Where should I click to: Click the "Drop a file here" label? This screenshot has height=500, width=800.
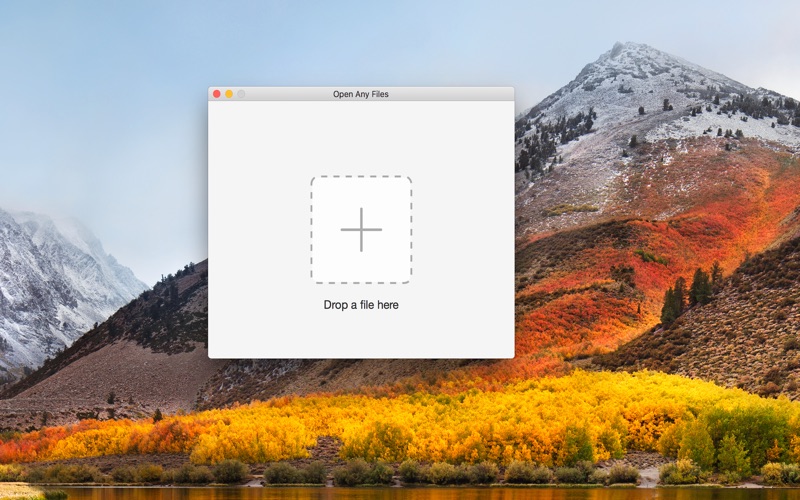pos(361,305)
